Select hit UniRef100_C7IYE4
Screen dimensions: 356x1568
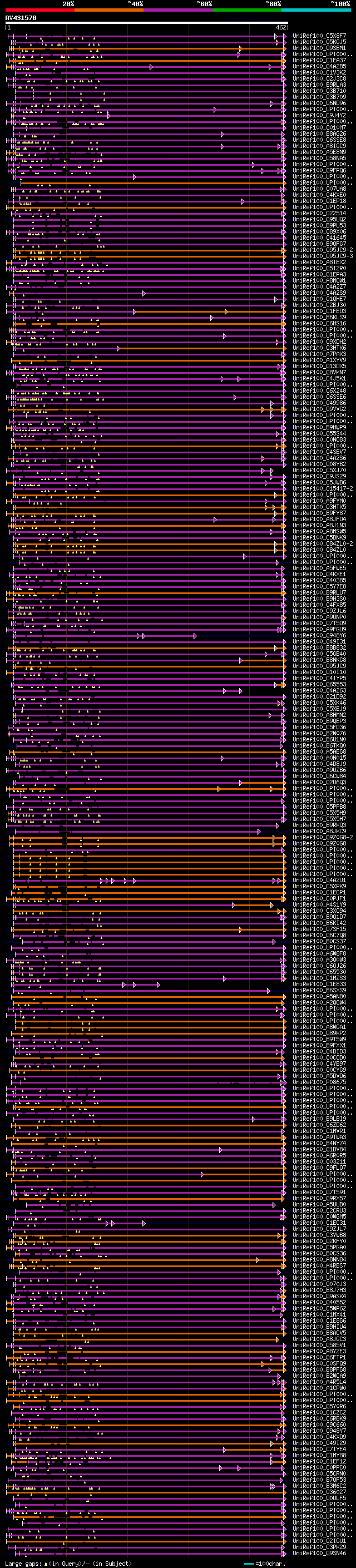coord(319,1449)
